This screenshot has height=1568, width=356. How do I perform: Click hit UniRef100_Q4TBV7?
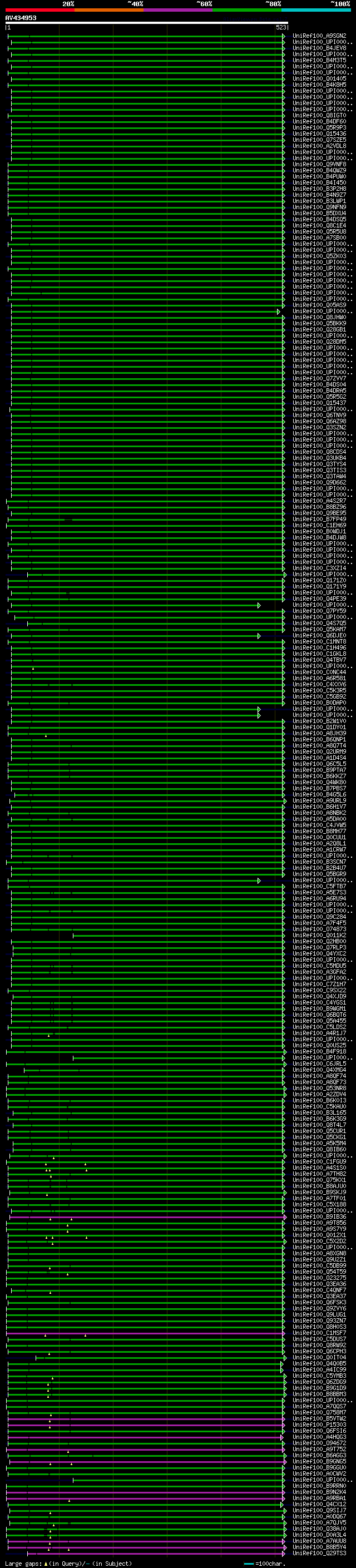[319, 660]
